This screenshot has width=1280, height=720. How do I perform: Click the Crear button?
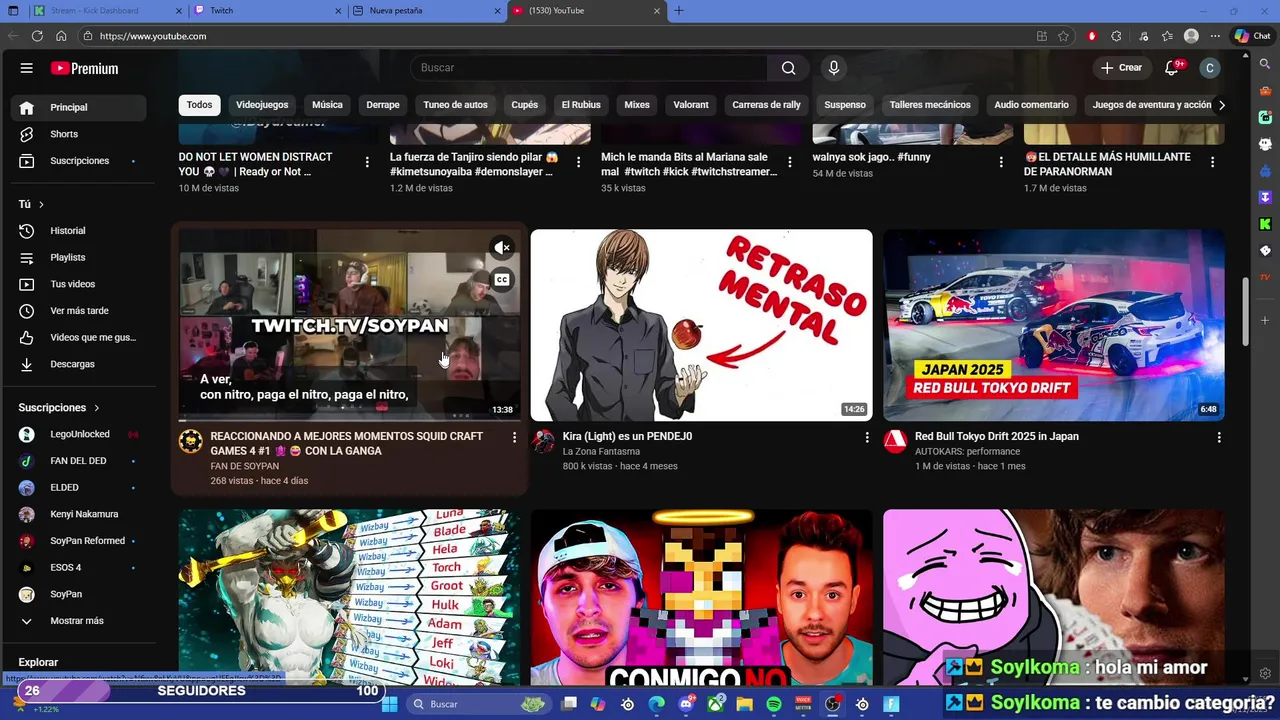point(1121,68)
